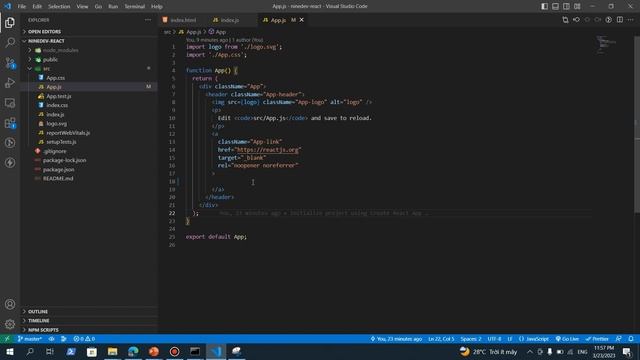
Task: Click the remote window green button
Action: [7, 339]
